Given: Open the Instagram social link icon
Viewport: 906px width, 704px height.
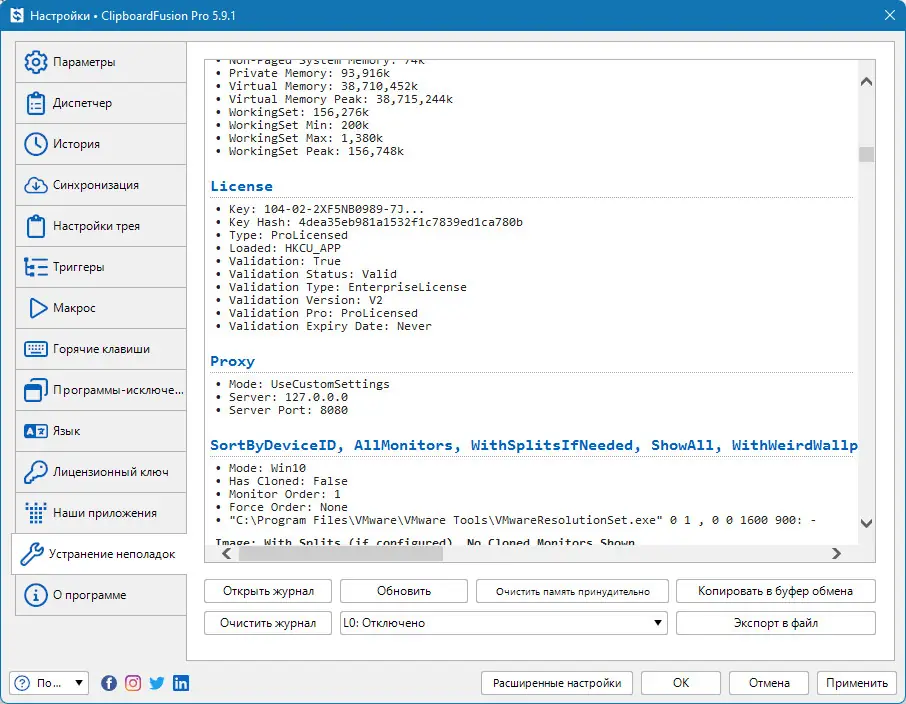Looking at the screenshot, I should click(x=133, y=683).
